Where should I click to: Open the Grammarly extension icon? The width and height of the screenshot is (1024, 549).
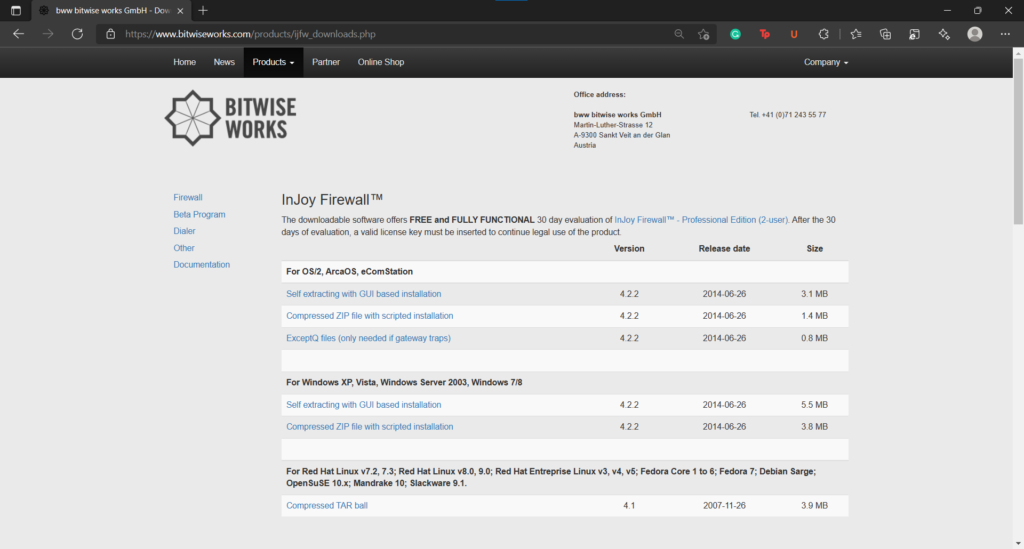(735, 34)
